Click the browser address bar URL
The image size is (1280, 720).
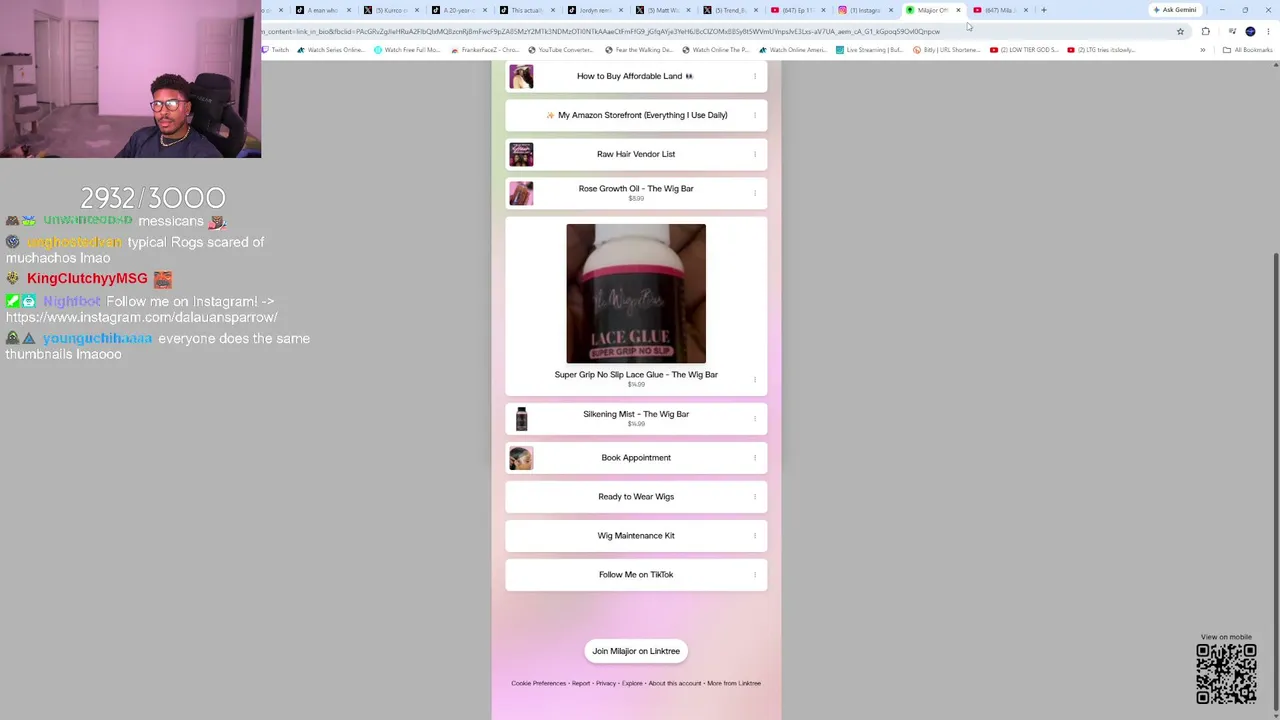tap(600, 31)
